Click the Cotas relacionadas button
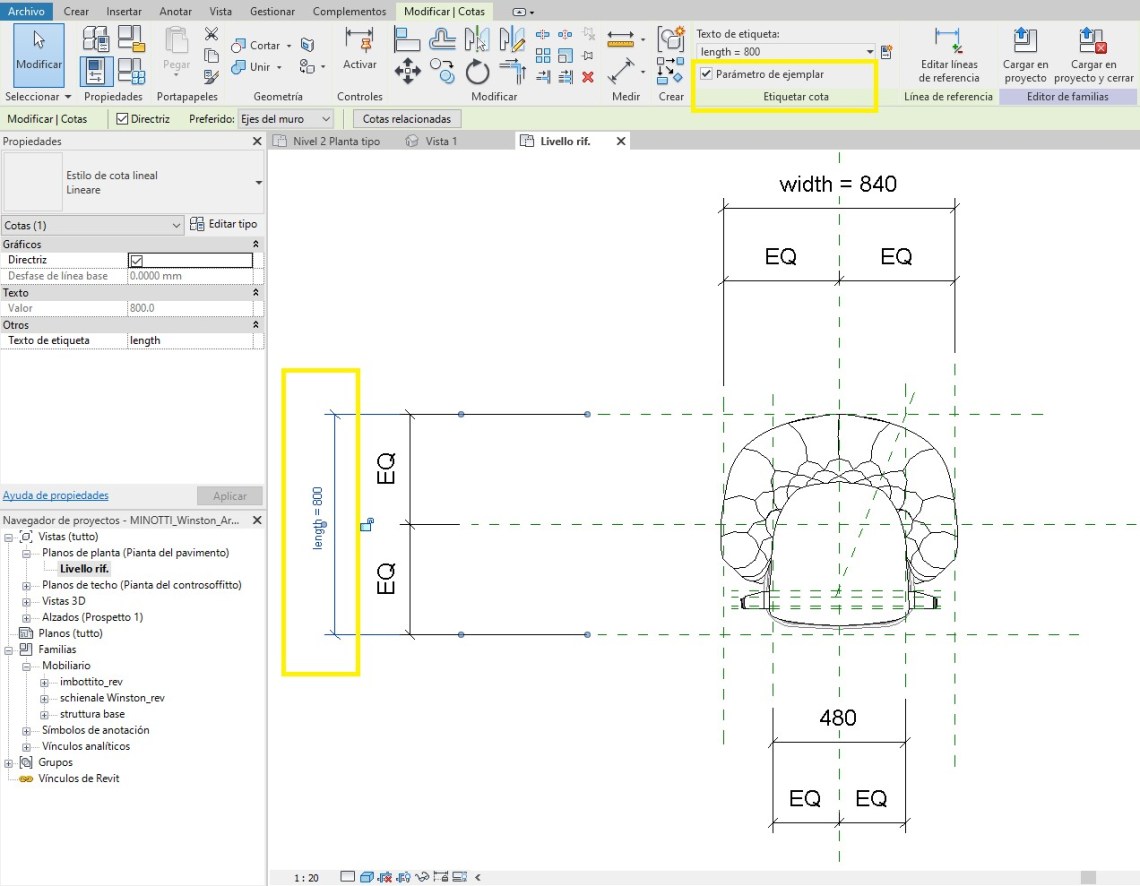The image size is (1140, 886). point(406,119)
